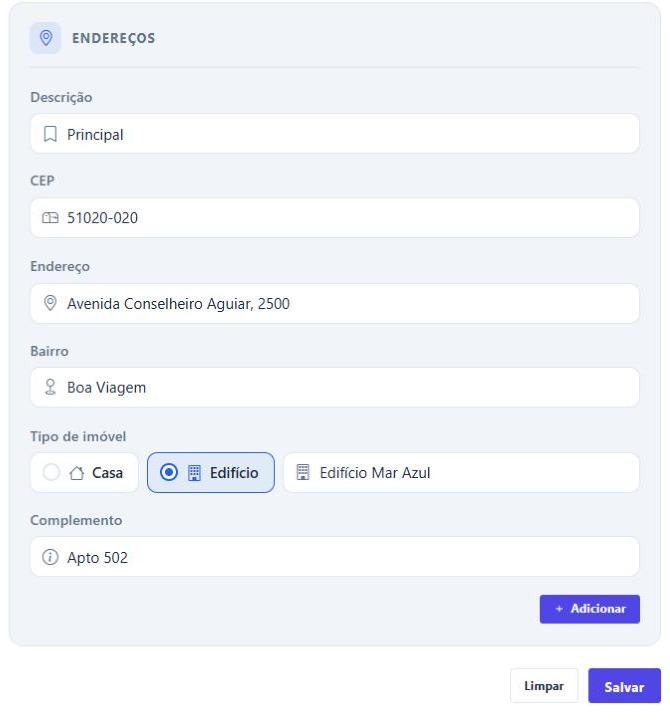This screenshot has width=670, height=720.
Task: Click into the CEP field 51020-020
Action: pos(335,218)
